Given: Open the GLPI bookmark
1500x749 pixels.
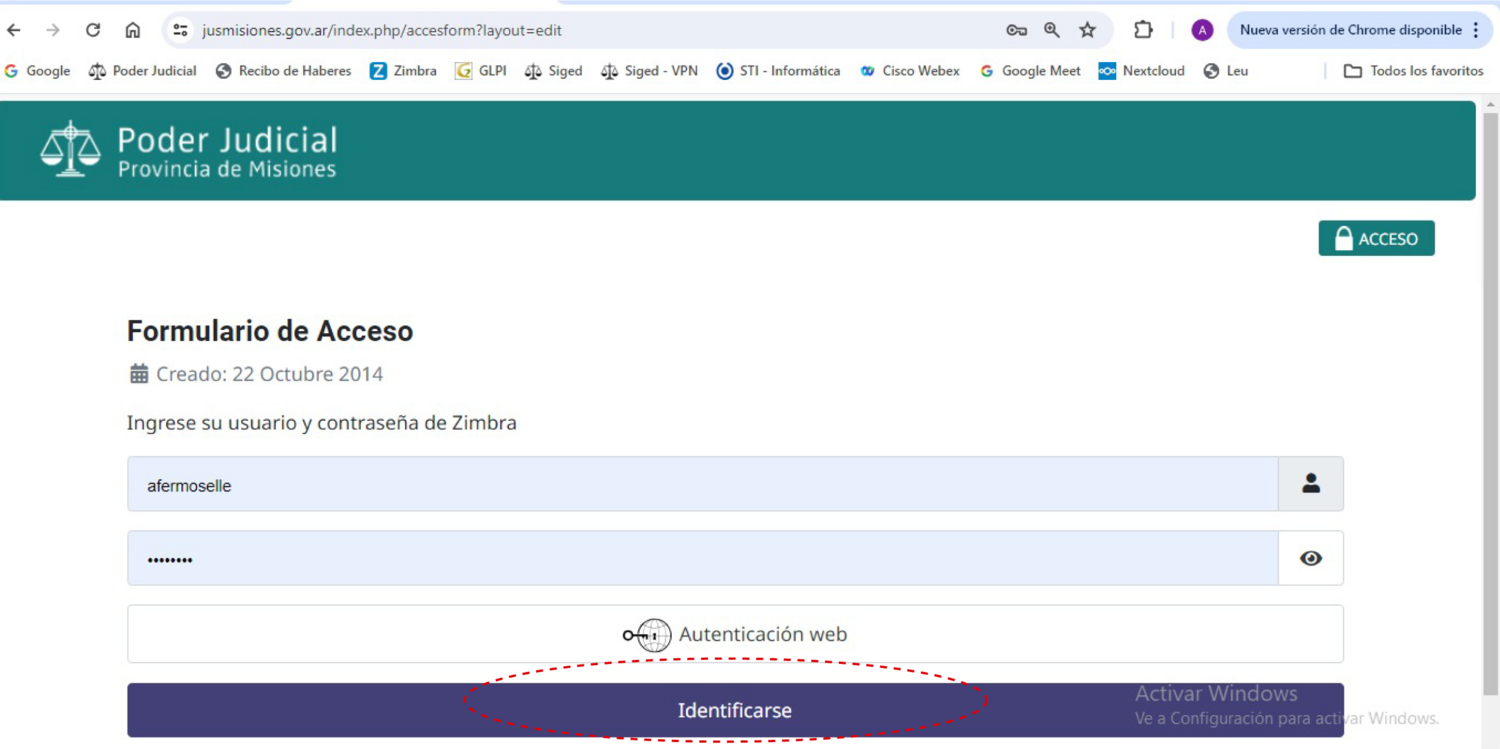Looking at the screenshot, I should coord(481,71).
